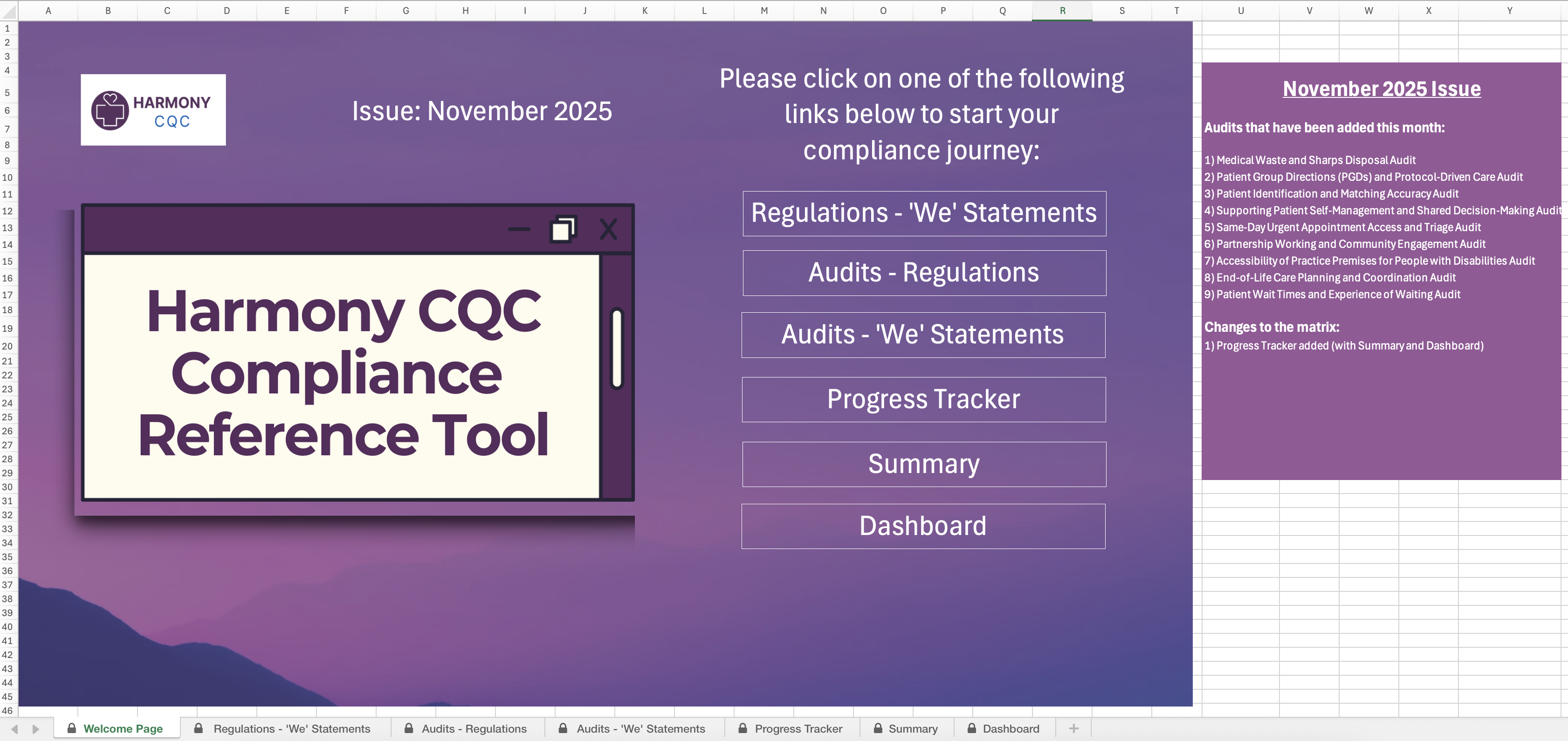Screen dimensions: 1568x741
Task: Open the Summary link button
Action: [x=923, y=464]
